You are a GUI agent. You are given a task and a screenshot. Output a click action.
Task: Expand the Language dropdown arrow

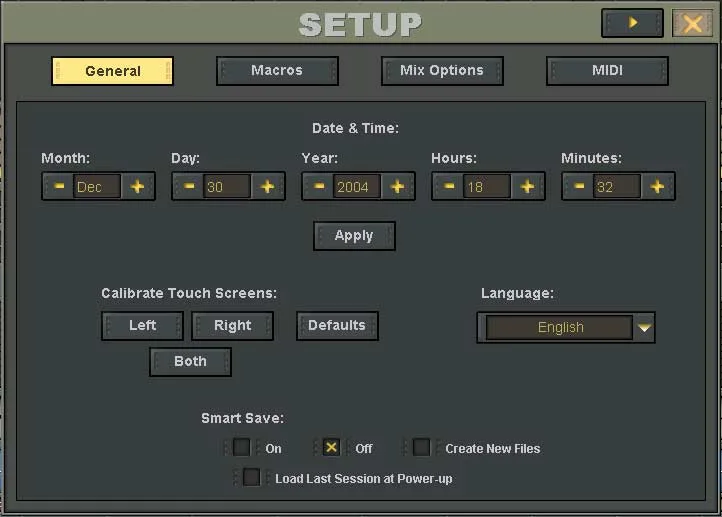(644, 327)
